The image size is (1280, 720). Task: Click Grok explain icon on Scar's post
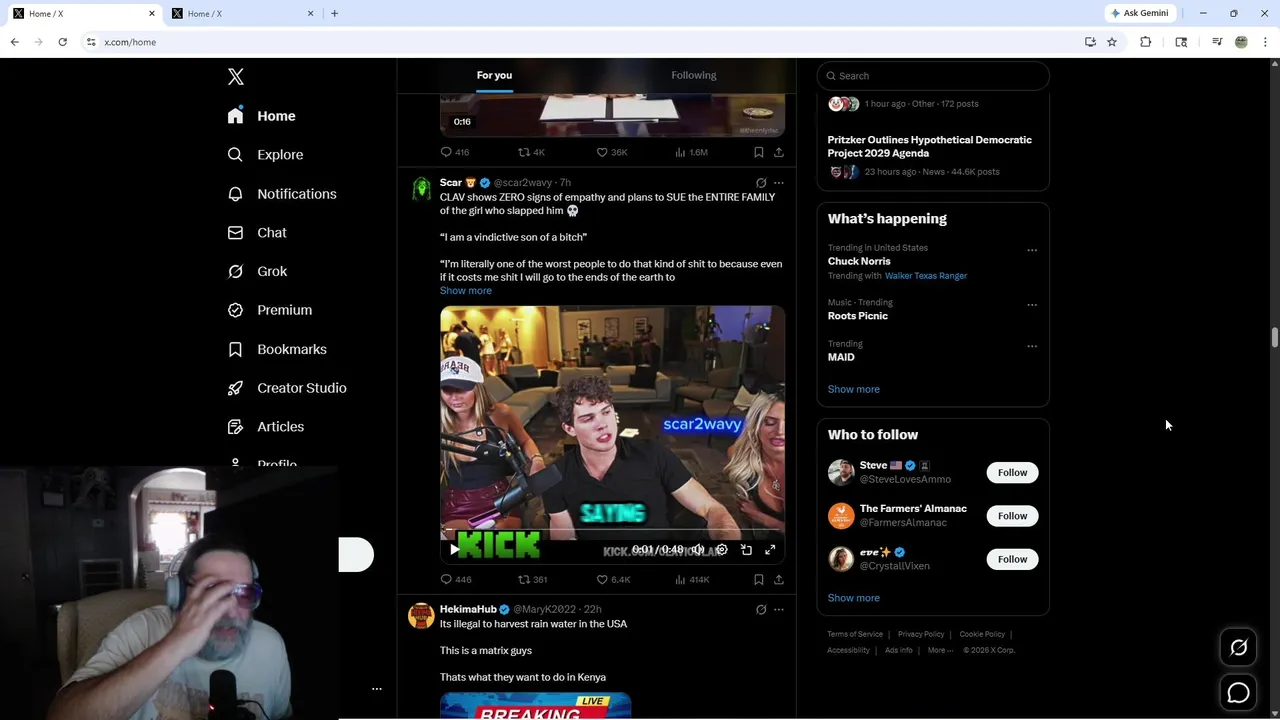[x=761, y=183]
